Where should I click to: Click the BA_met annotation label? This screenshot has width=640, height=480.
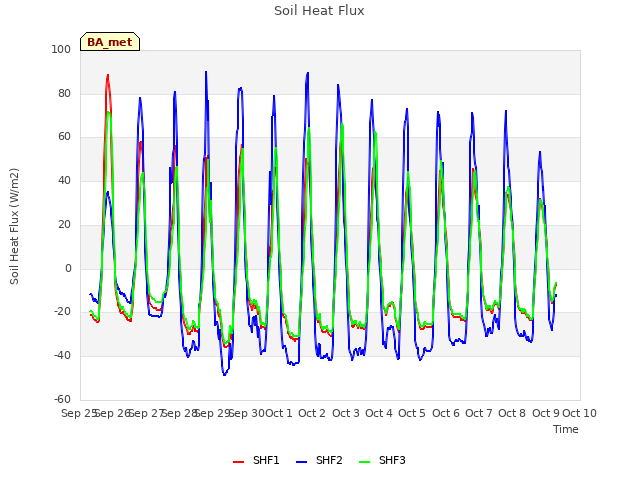tap(110, 42)
